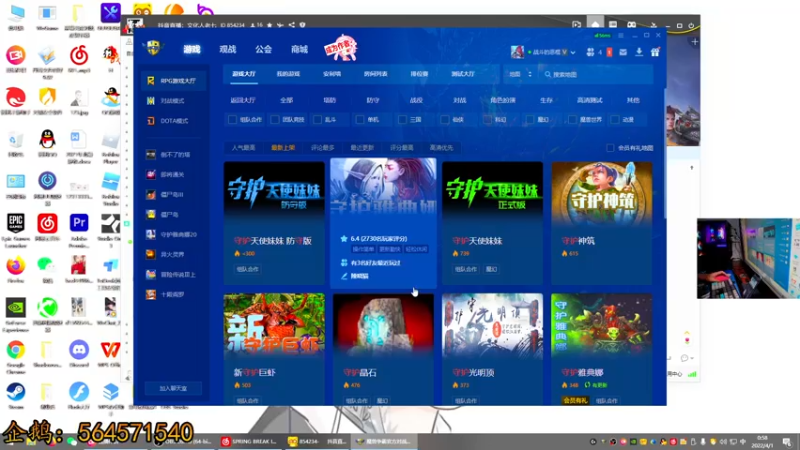Viewport: 800px width, 450px height.
Task: Tick the 单机 filter checkbox
Action: [x=360, y=119]
